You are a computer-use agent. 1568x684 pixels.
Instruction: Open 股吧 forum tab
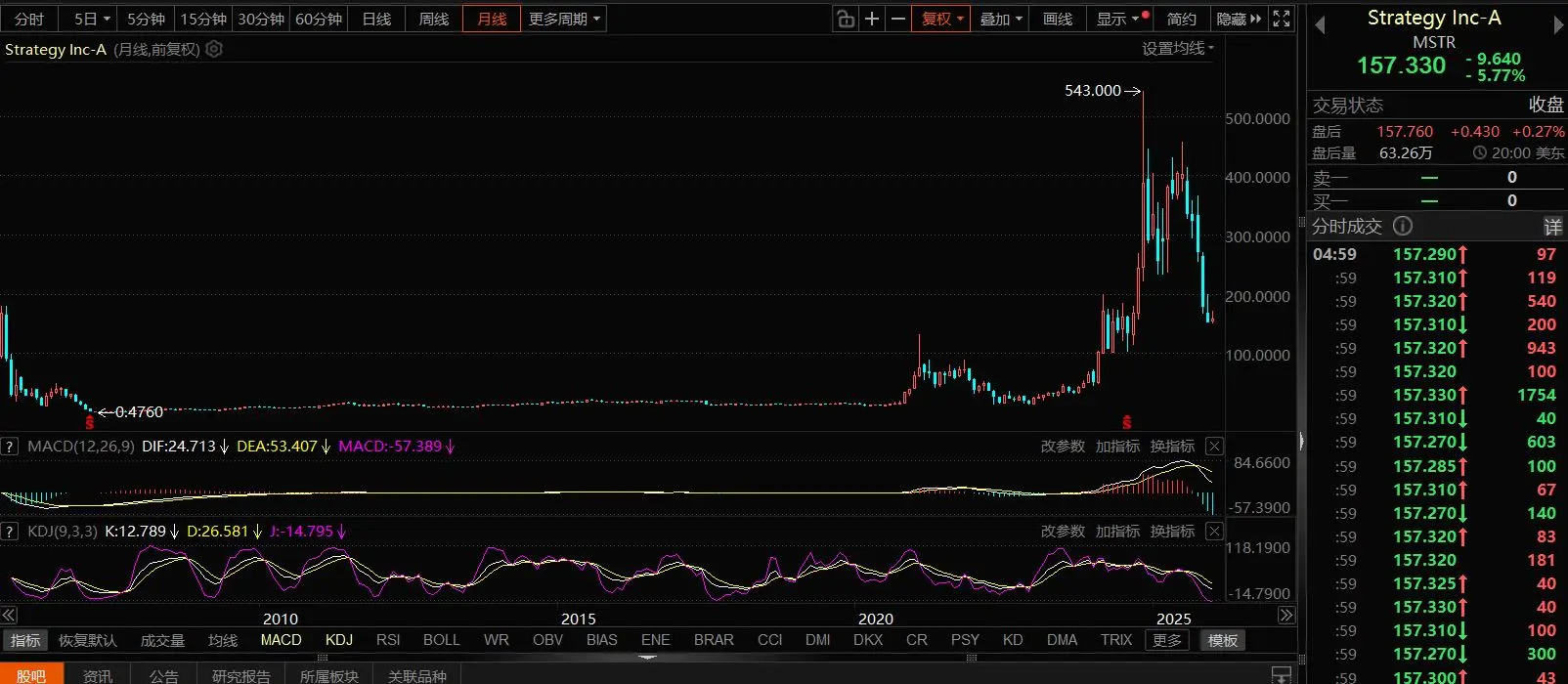point(31,675)
